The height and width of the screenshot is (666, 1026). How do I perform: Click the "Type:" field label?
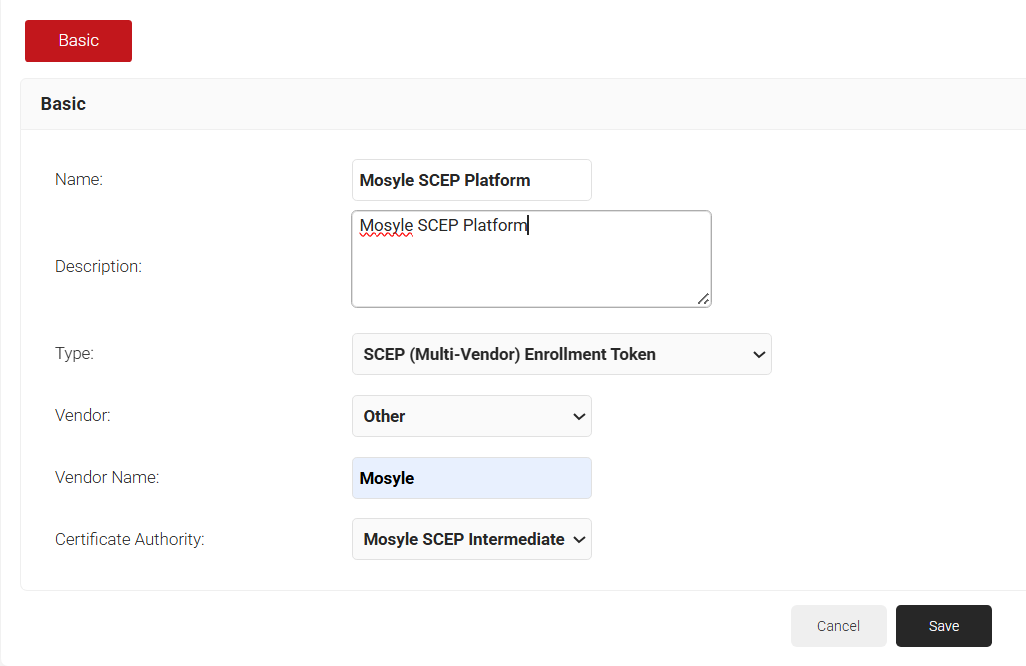point(74,354)
